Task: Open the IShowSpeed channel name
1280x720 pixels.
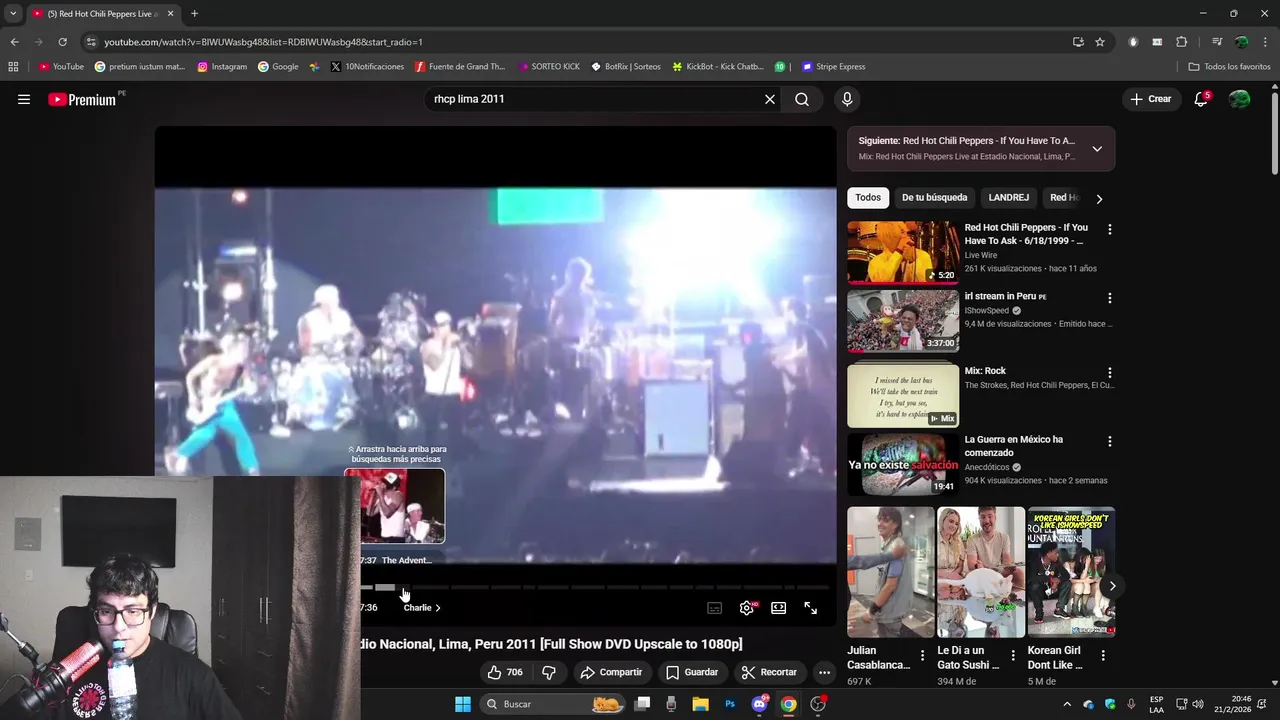Action: tap(987, 311)
